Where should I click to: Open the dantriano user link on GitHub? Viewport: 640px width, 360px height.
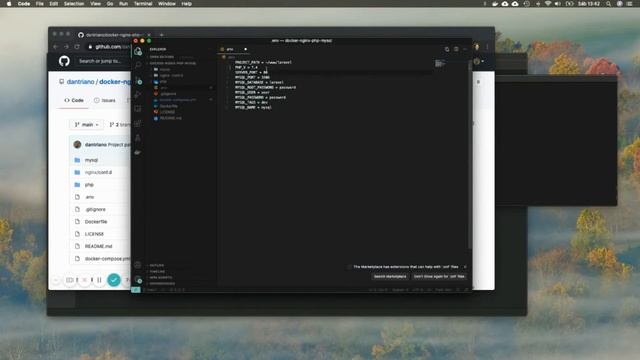[x=80, y=82]
